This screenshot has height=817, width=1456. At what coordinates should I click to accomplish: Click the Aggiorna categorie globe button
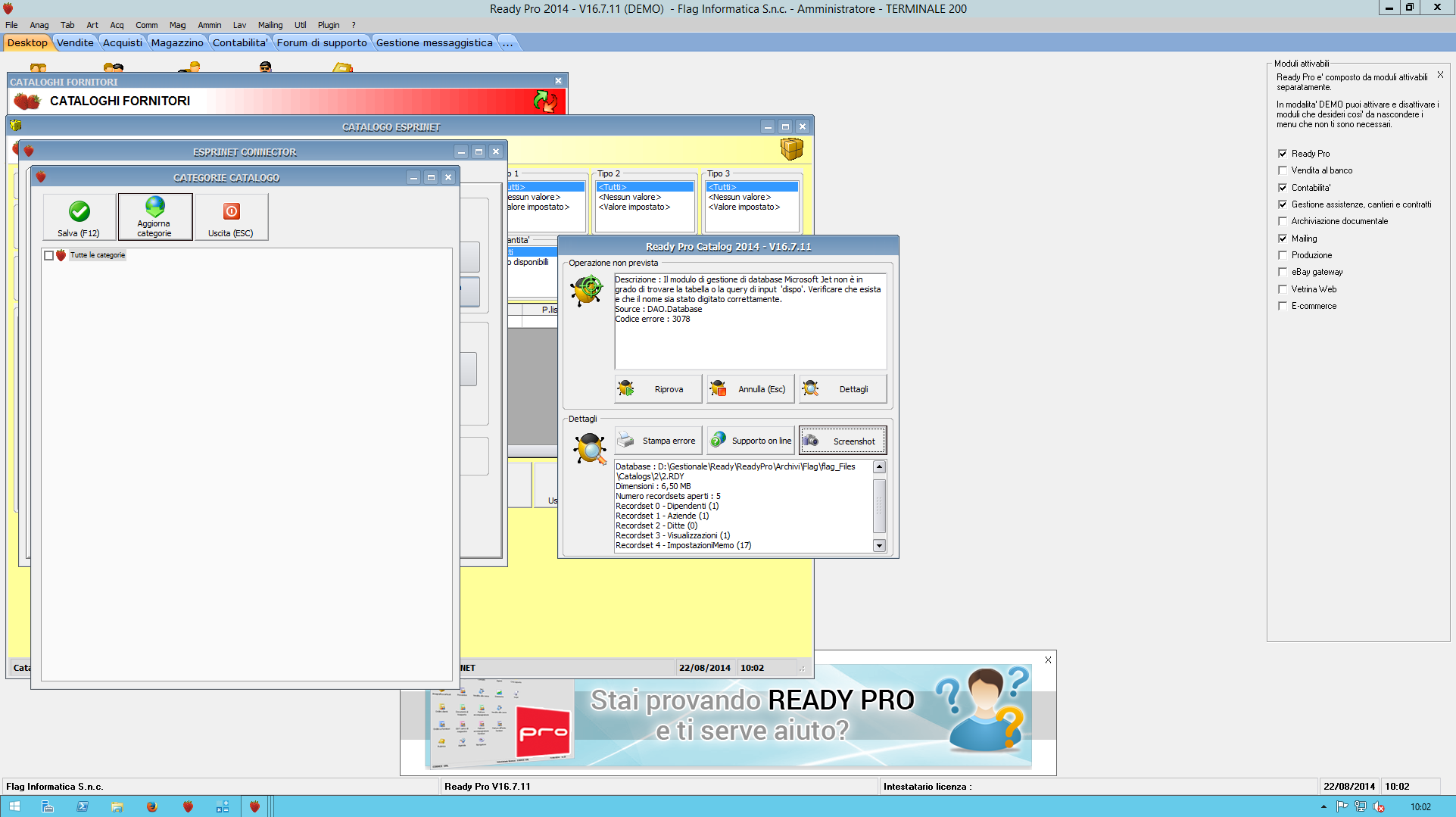click(154, 217)
